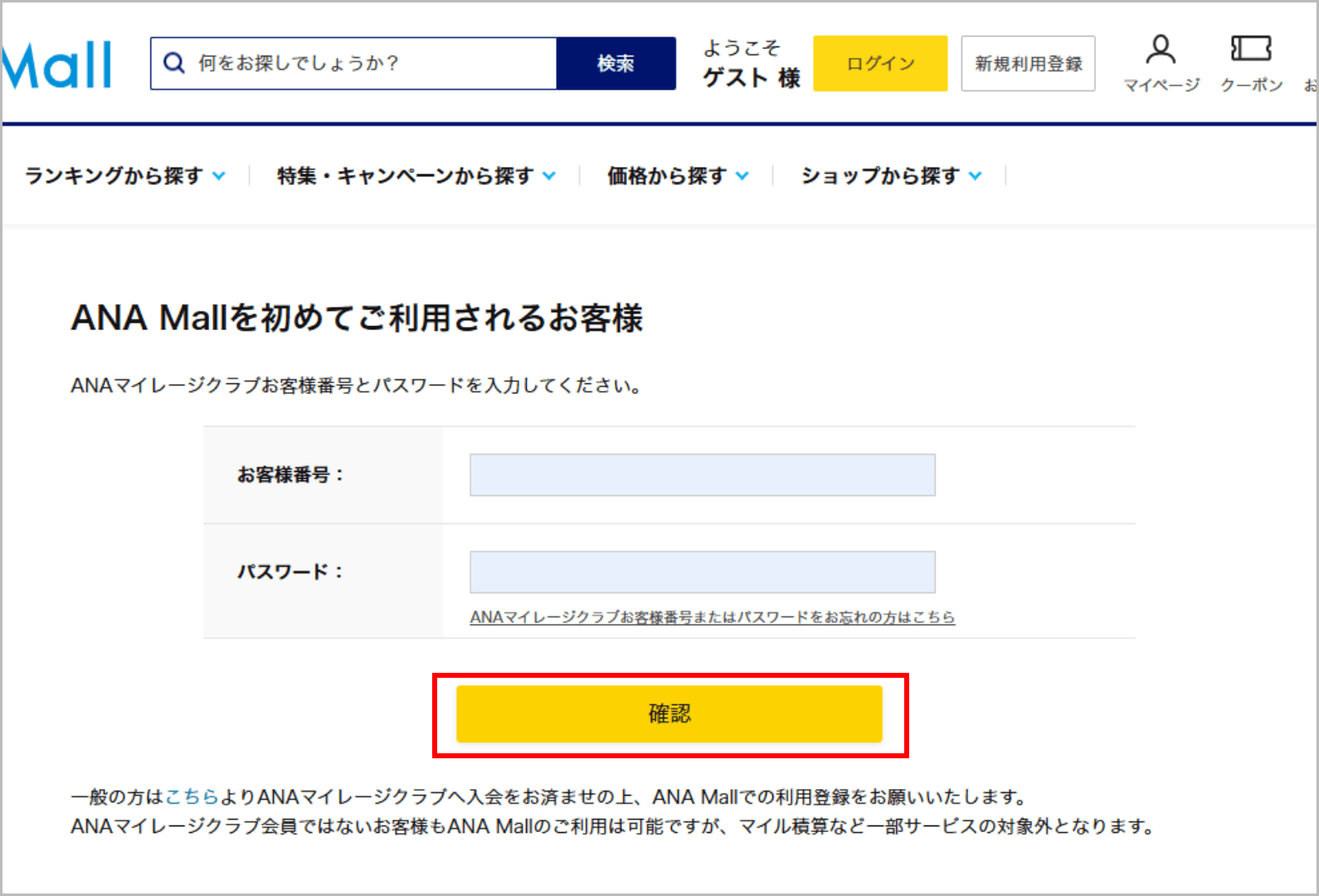
Task: Open My Page person icon
Action: (x=1161, y=50)
